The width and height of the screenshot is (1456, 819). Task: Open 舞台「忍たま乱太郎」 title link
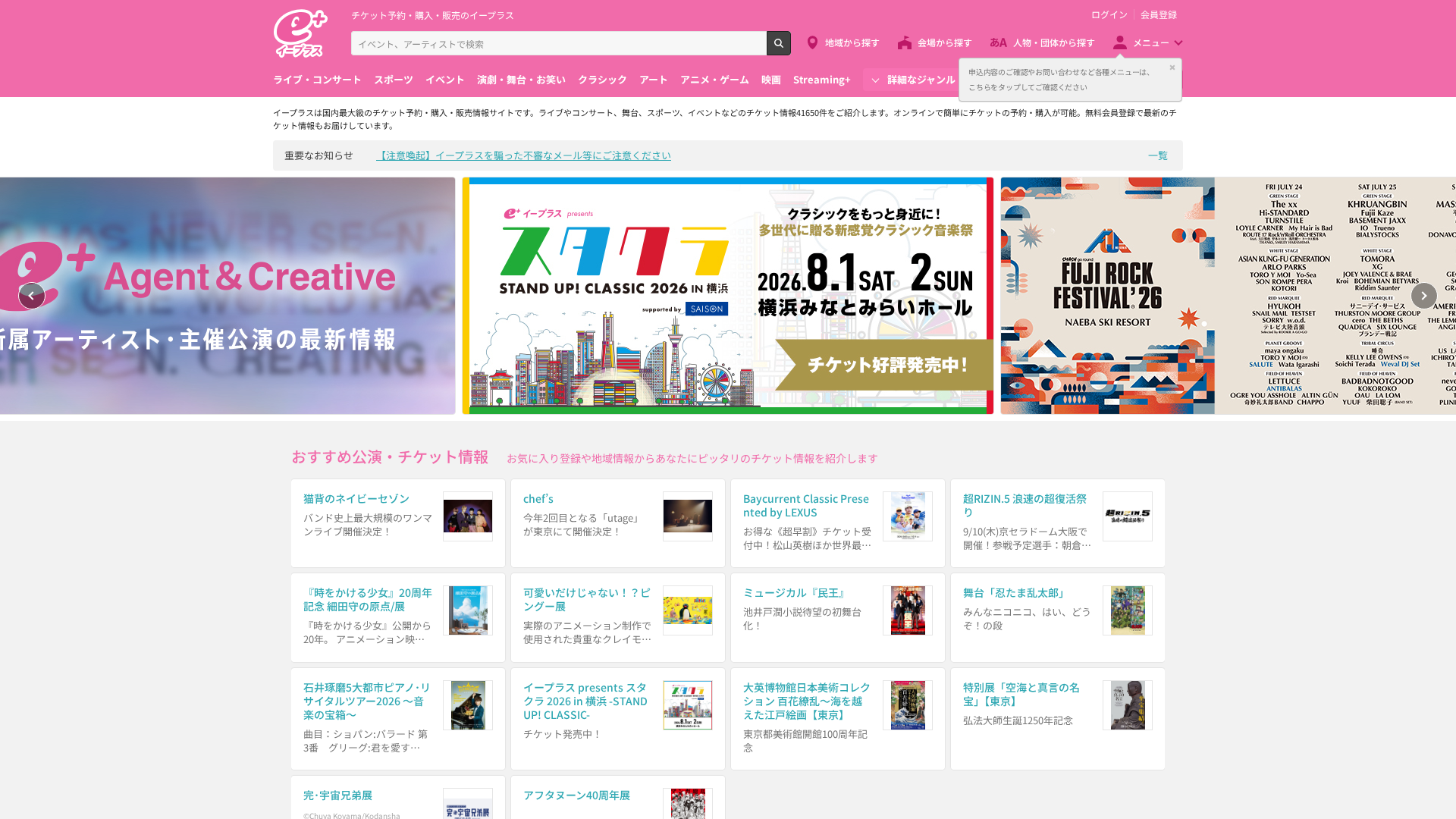click(1016, 592)
